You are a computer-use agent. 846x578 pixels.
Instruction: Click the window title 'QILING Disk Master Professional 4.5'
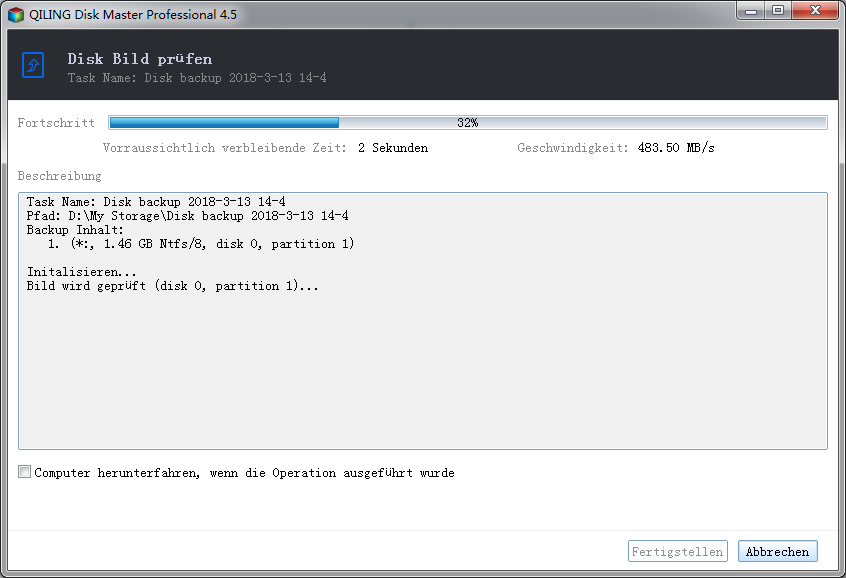tap(133, 15)
